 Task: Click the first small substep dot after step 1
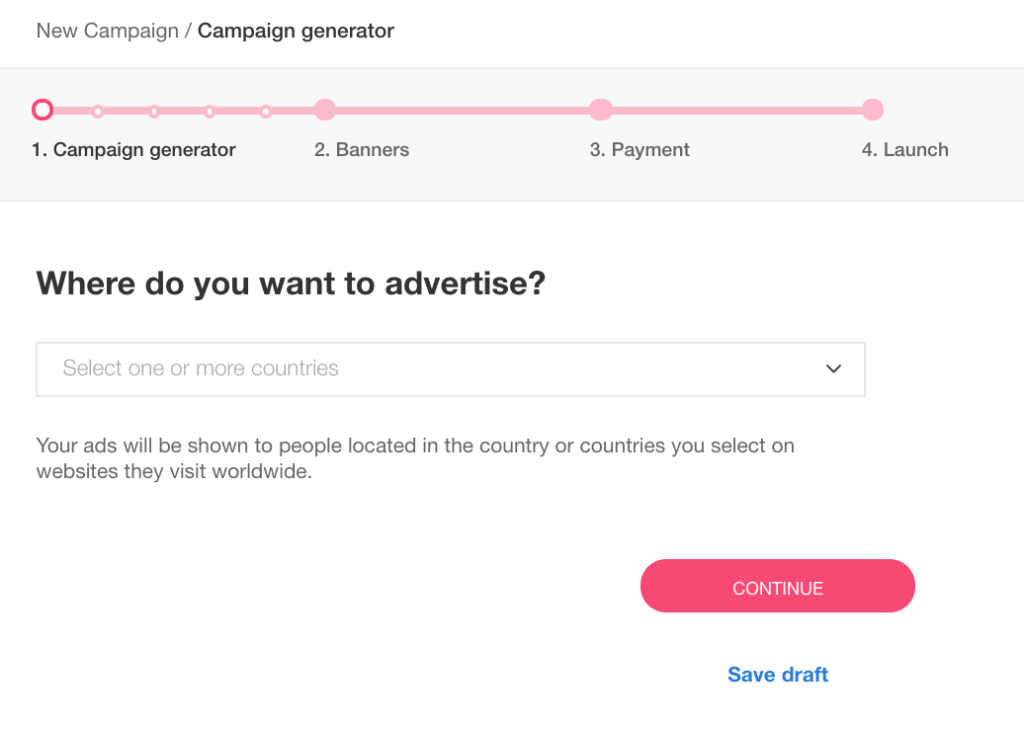(x=97, y=109)
